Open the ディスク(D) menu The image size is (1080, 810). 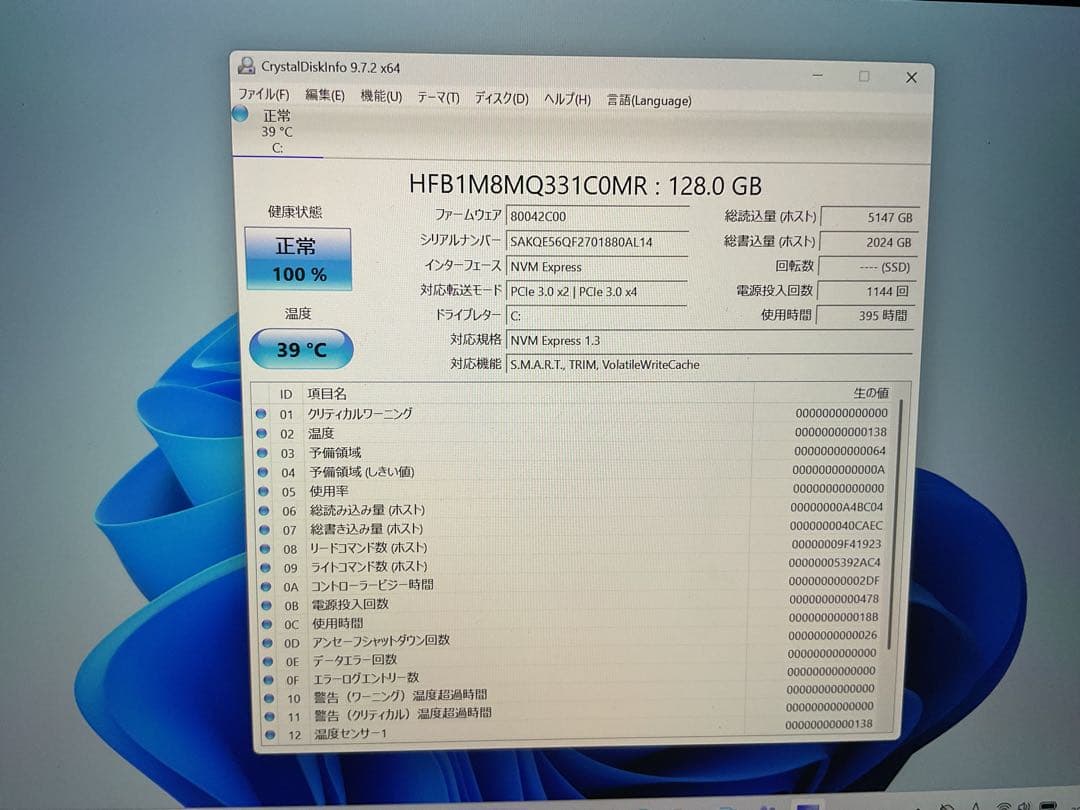point(503,99)
